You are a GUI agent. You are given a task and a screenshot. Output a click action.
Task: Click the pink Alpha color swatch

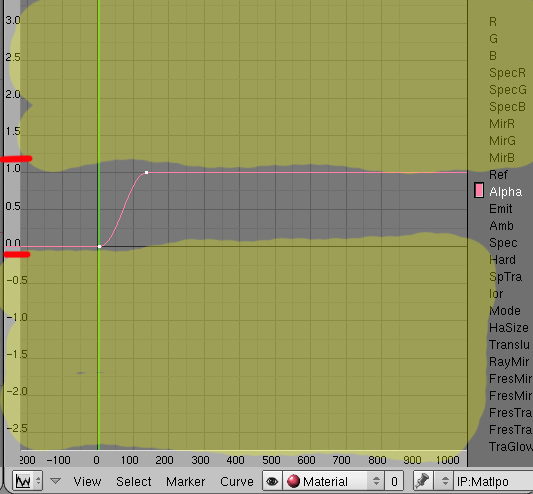(479, 190)
